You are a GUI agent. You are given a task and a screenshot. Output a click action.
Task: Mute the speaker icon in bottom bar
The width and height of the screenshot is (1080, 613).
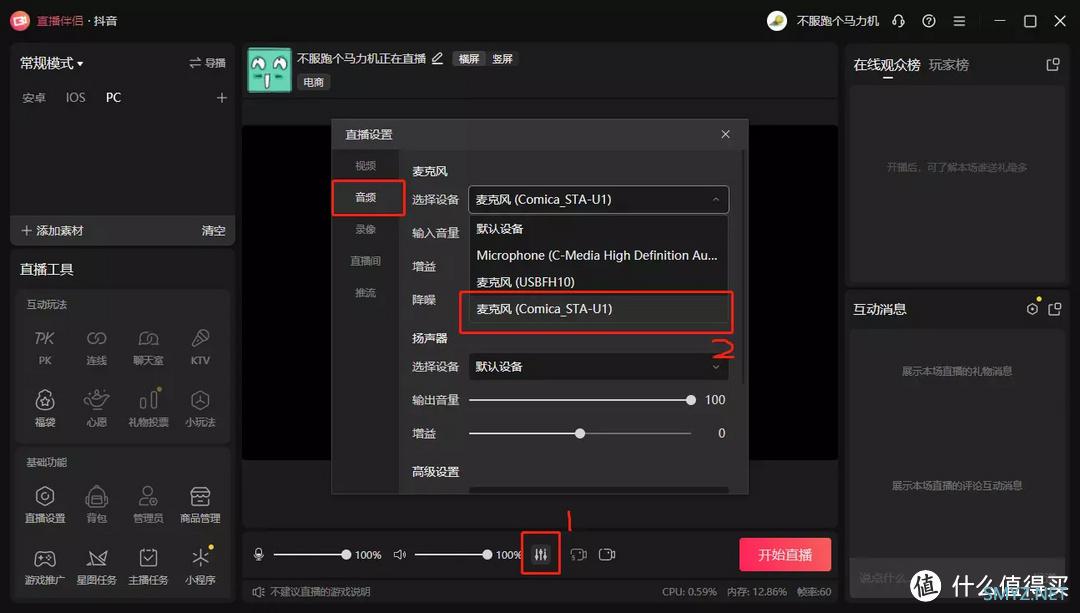399,554
